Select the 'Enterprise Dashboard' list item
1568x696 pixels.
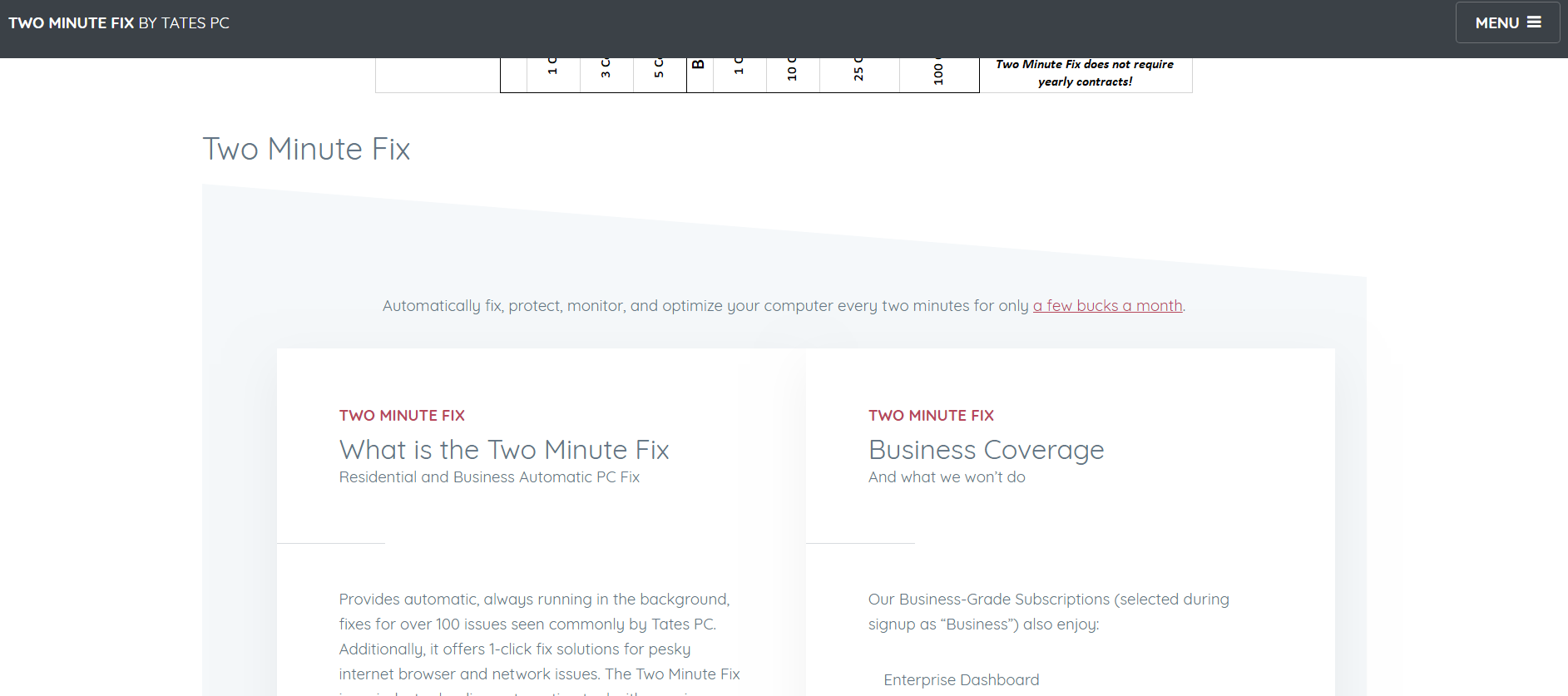(x=961, y=679)
